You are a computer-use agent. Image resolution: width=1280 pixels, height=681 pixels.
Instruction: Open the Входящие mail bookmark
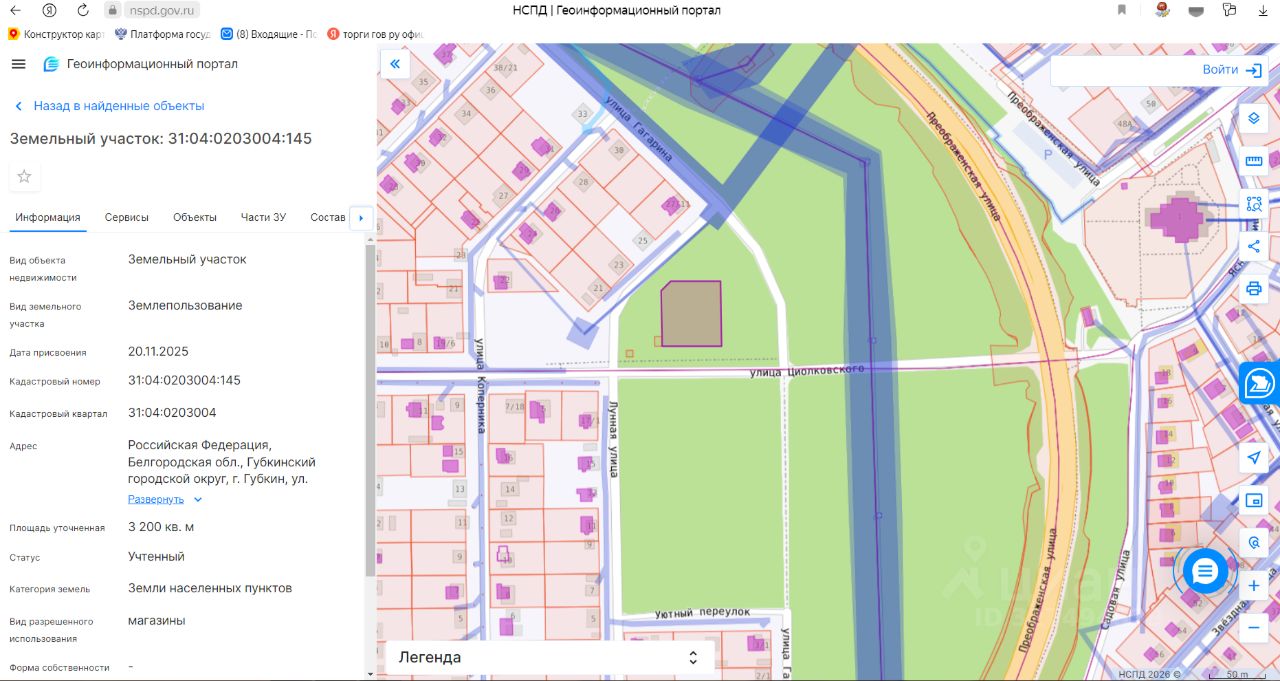268,34
